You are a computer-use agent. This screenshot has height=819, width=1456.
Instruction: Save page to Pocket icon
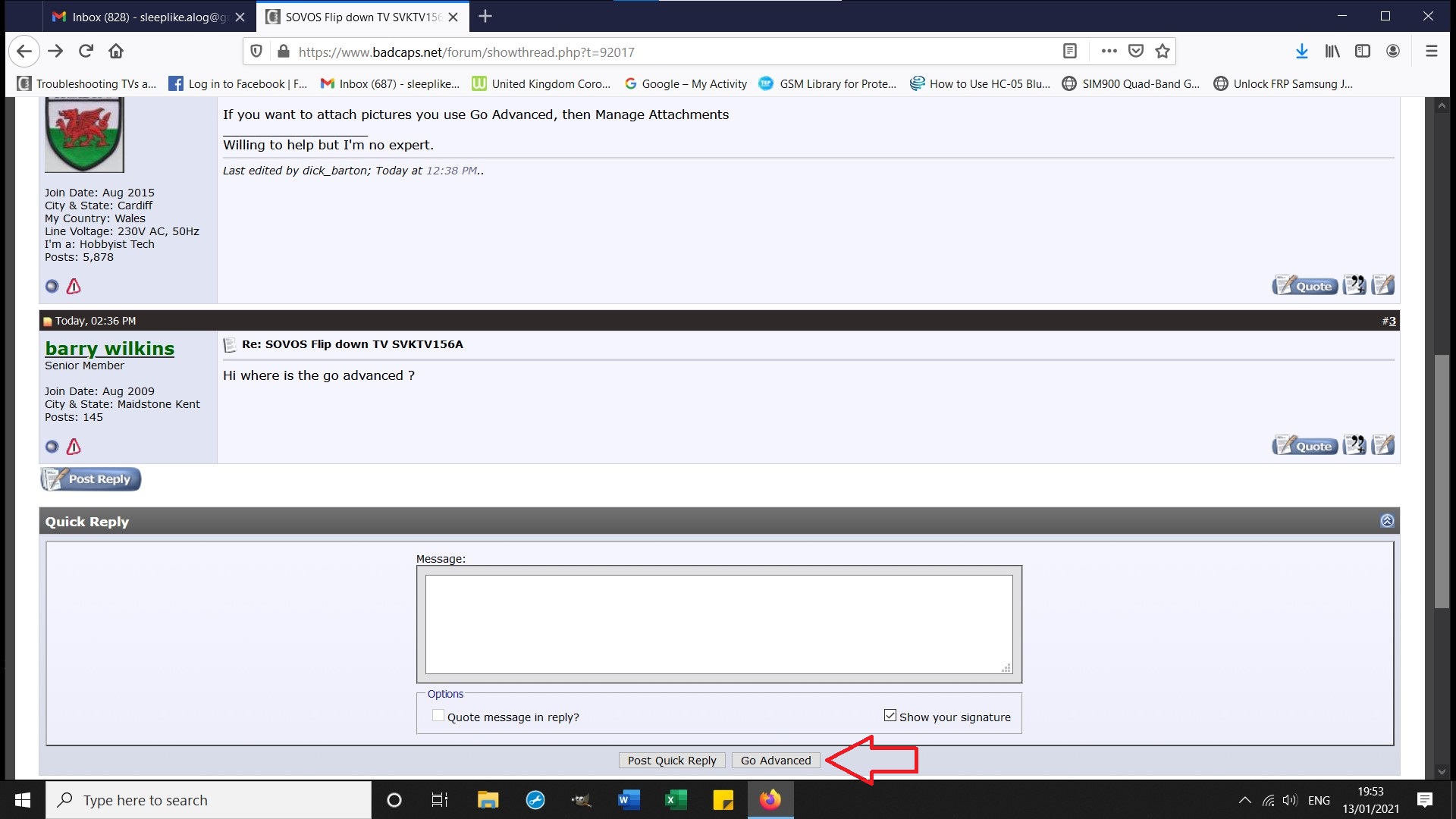point(1135,51)
